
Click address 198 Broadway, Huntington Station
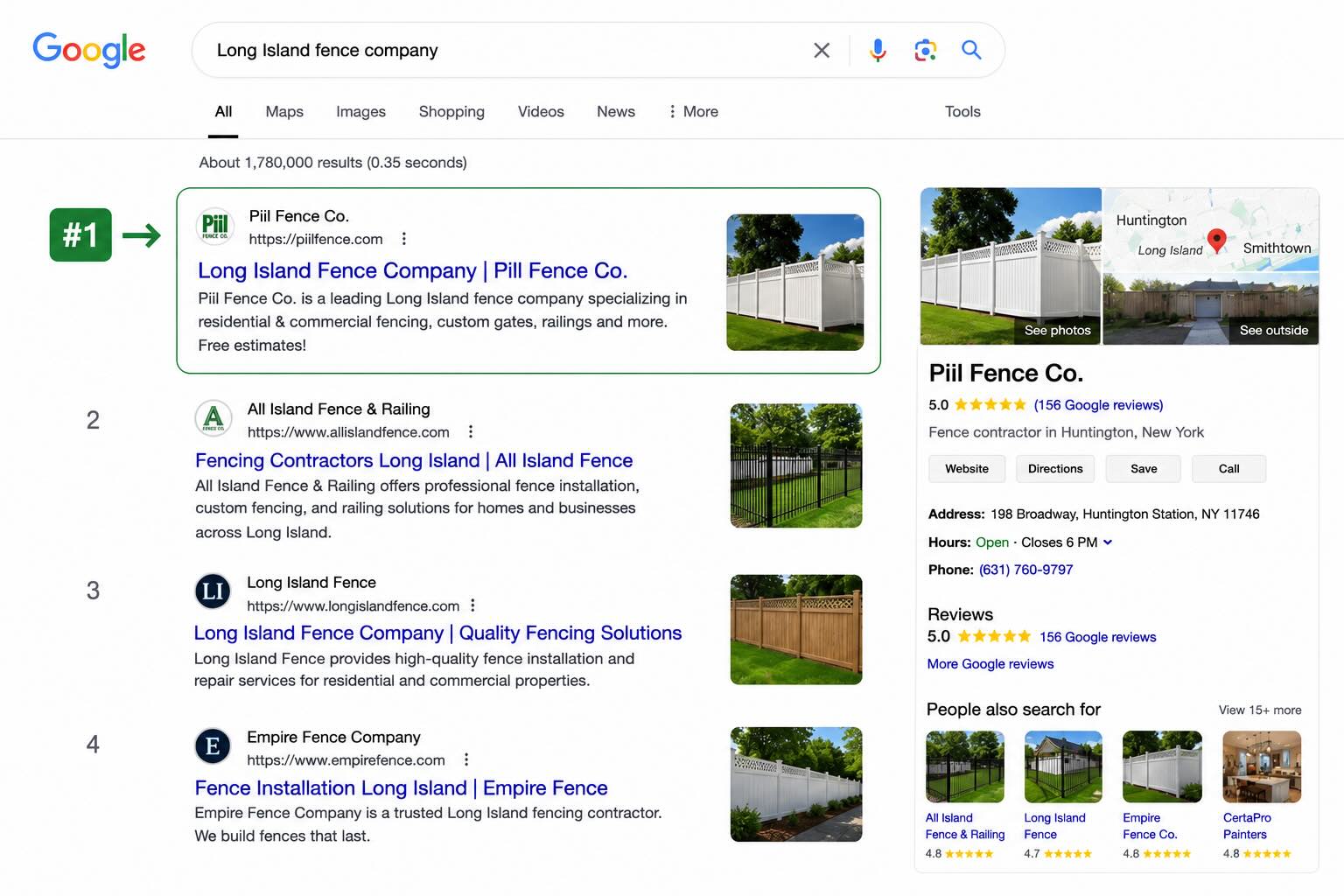(1124, 514)
